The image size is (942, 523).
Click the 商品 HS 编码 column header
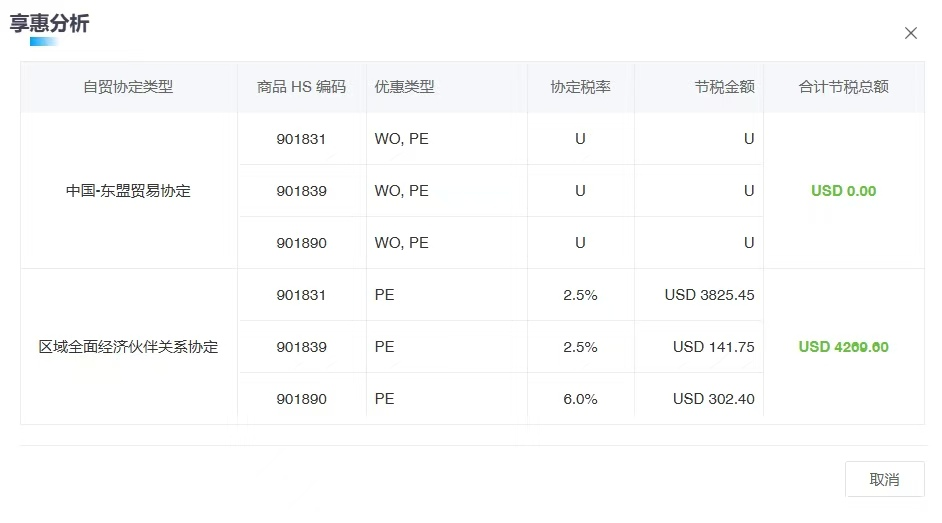301,87
